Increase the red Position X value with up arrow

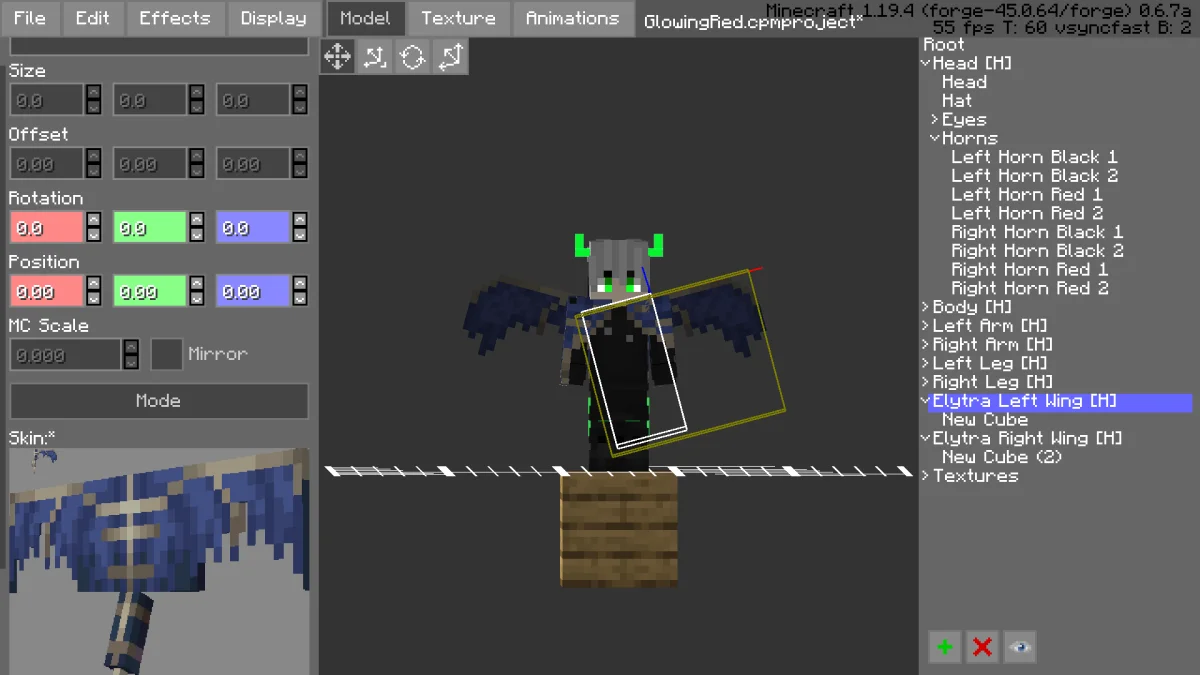[x=94, y=284]
